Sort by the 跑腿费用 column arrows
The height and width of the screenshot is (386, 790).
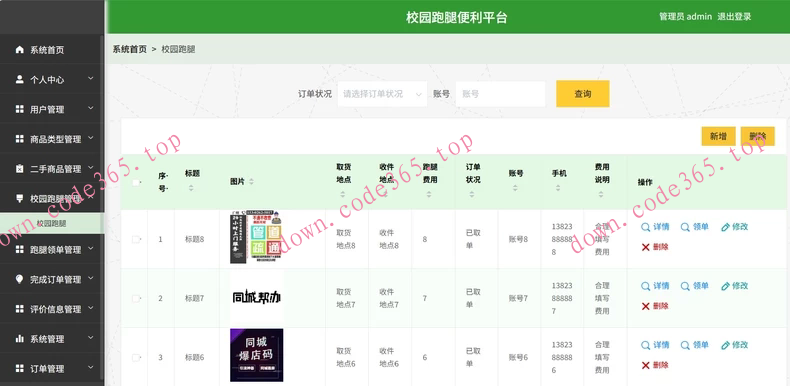[x=429, y=194]
